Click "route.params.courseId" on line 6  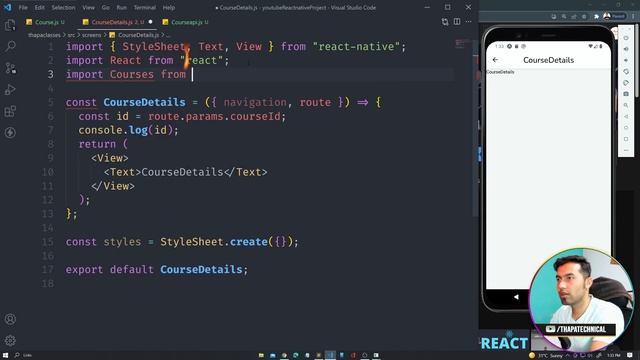[x=214, y=116]
